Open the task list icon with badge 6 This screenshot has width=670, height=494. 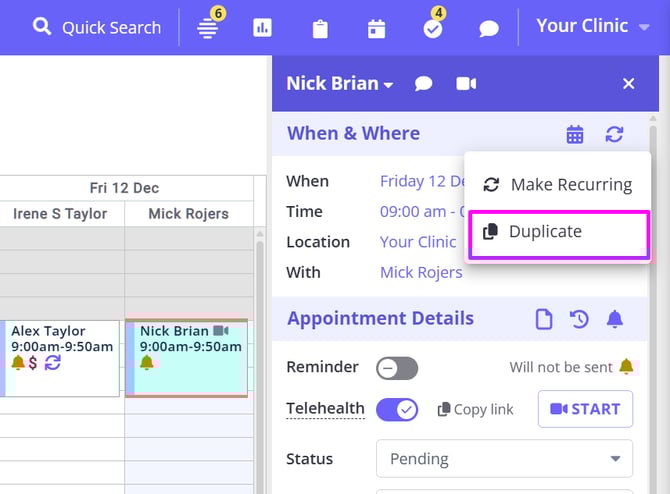[208, 28]
